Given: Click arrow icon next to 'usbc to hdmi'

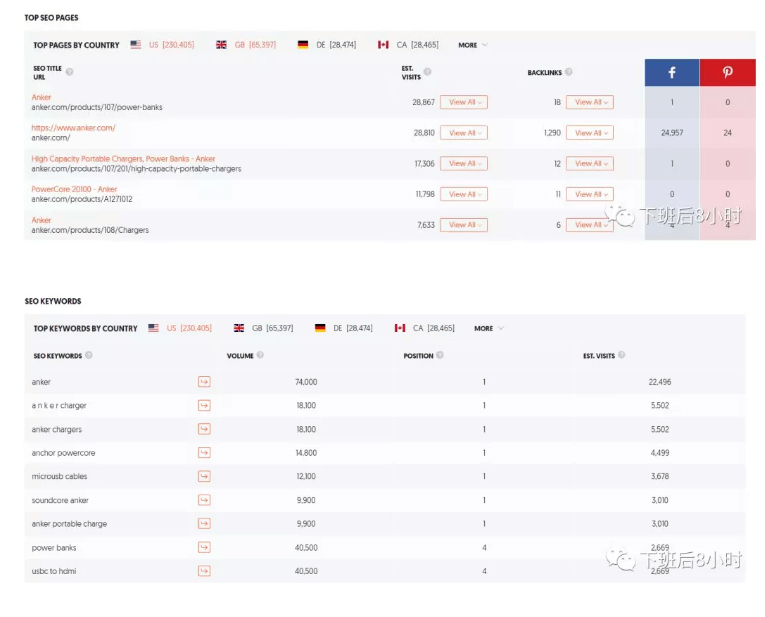Looking at the screenshot, I should (204, 571).
